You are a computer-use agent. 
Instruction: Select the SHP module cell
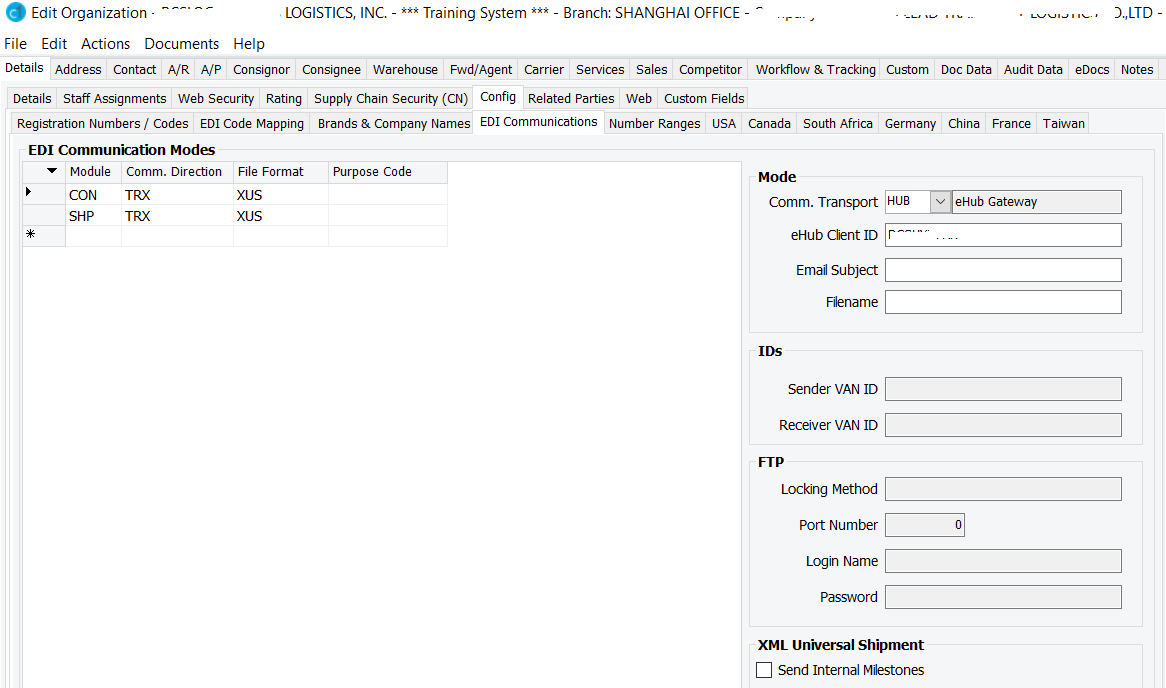click(94, 216)
